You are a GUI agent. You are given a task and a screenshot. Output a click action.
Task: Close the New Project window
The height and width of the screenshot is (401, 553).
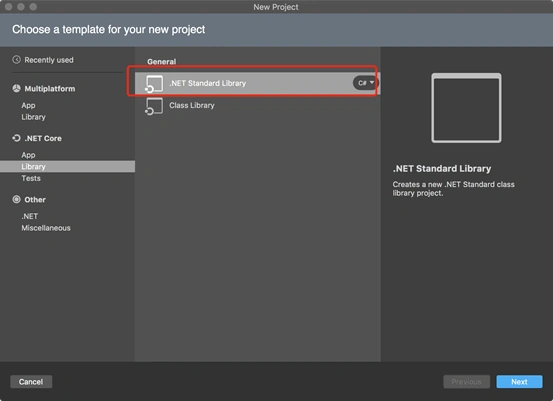tap(9, 7)
